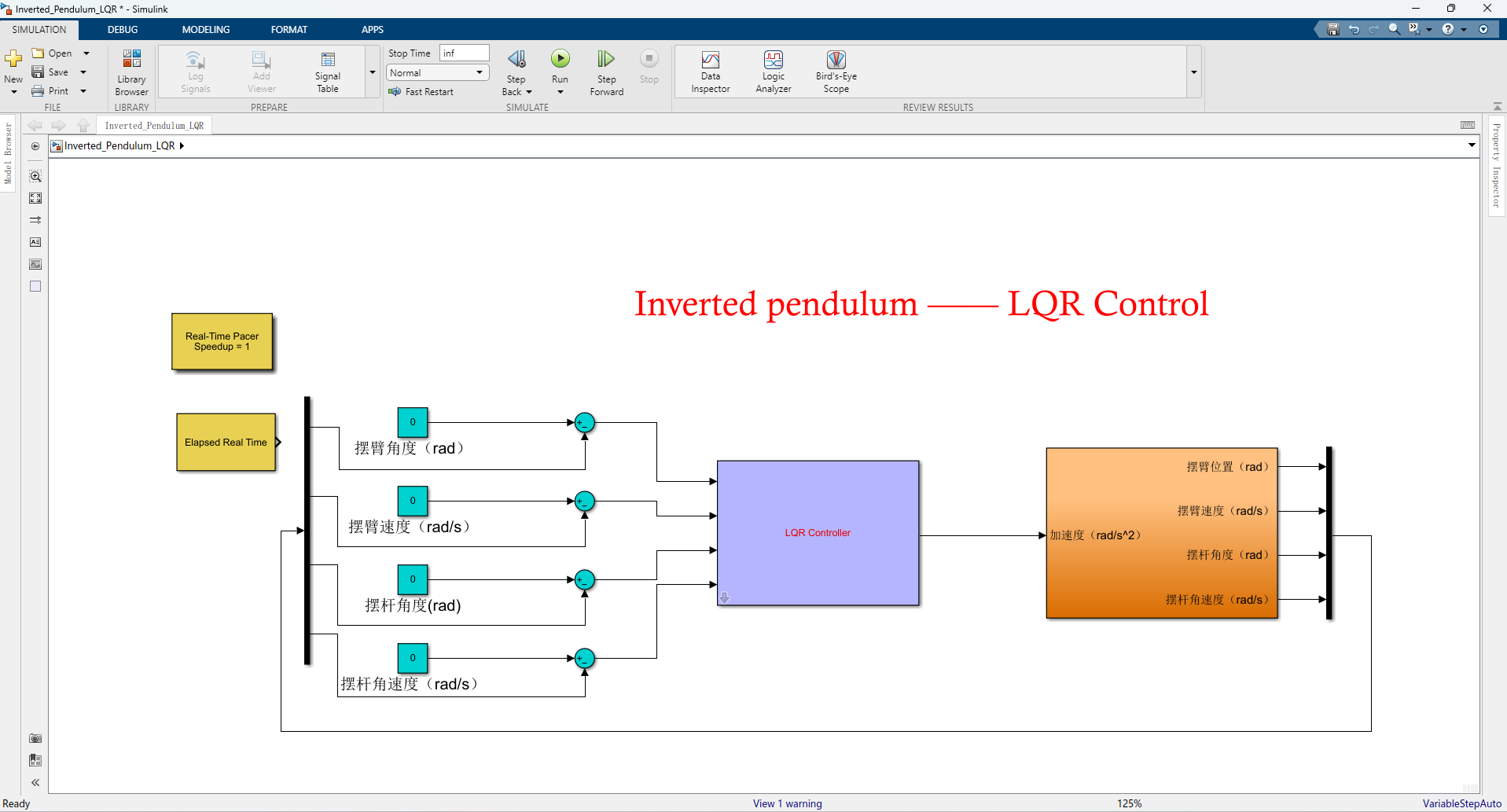Click the Stop Time input field
Screen dimensions: 1507x812
(x=464, y=53)
